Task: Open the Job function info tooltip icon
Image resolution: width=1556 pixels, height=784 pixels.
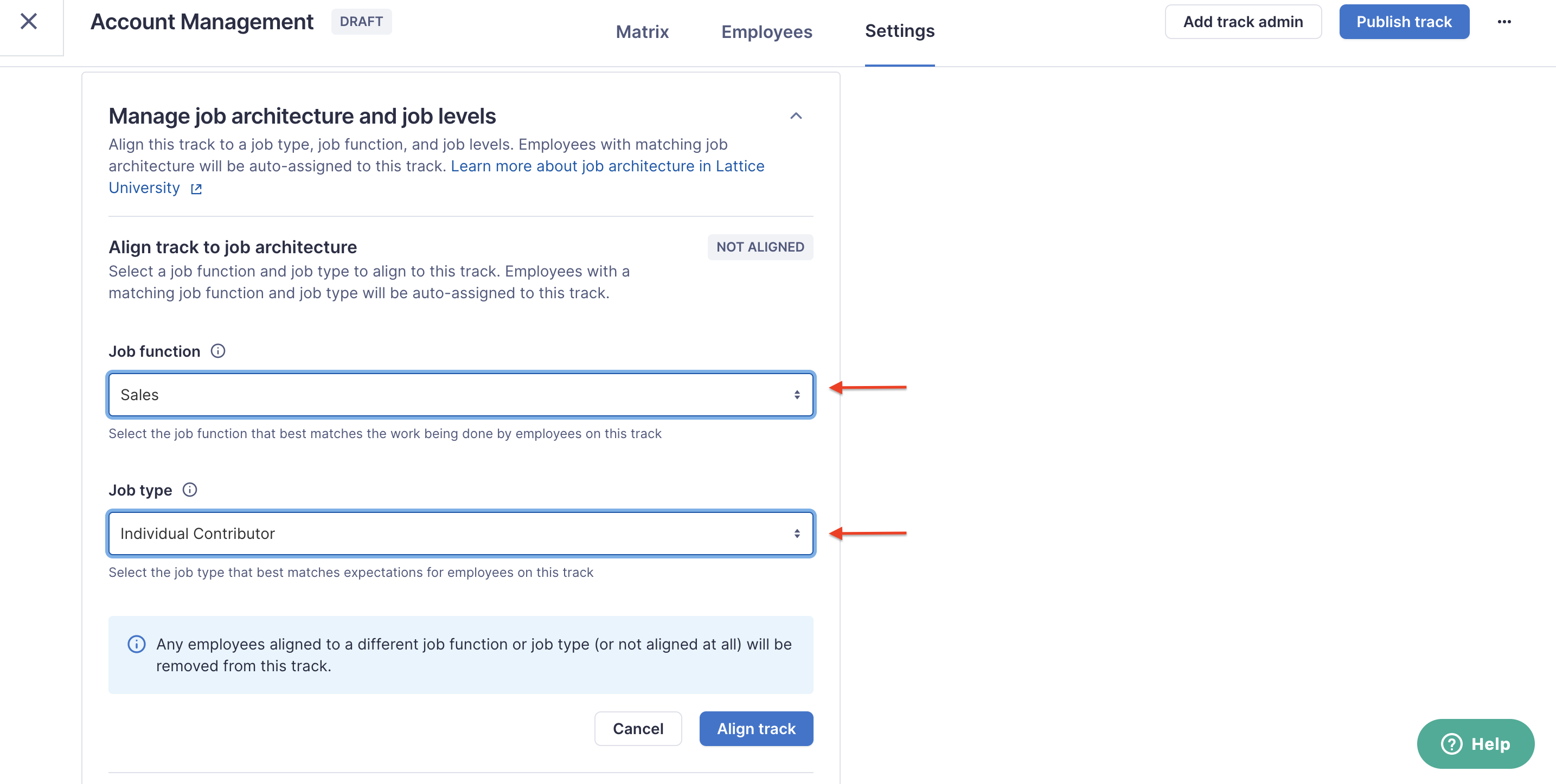Action: coord(218,350)
